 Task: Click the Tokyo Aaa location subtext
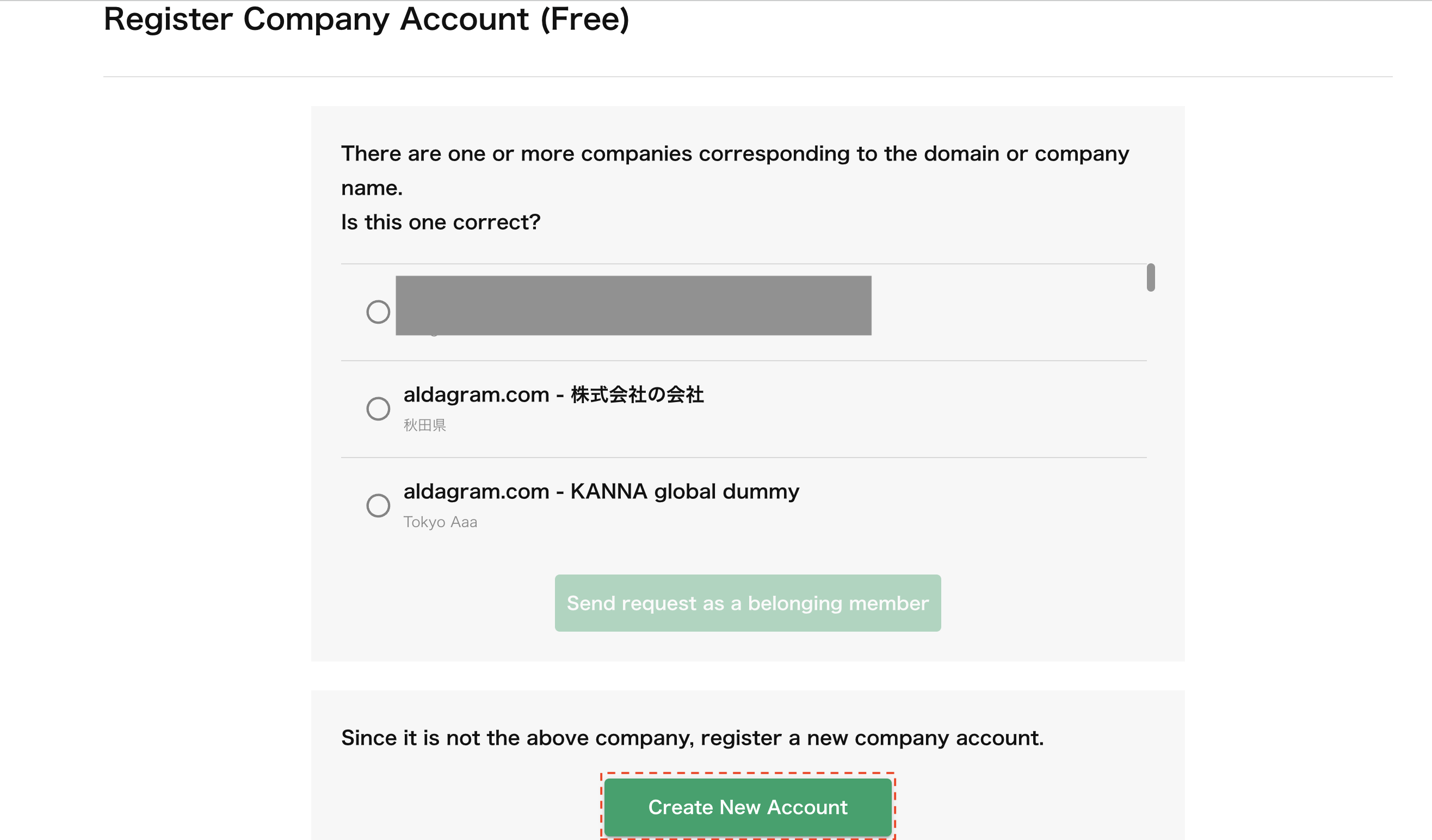[440, 522]
